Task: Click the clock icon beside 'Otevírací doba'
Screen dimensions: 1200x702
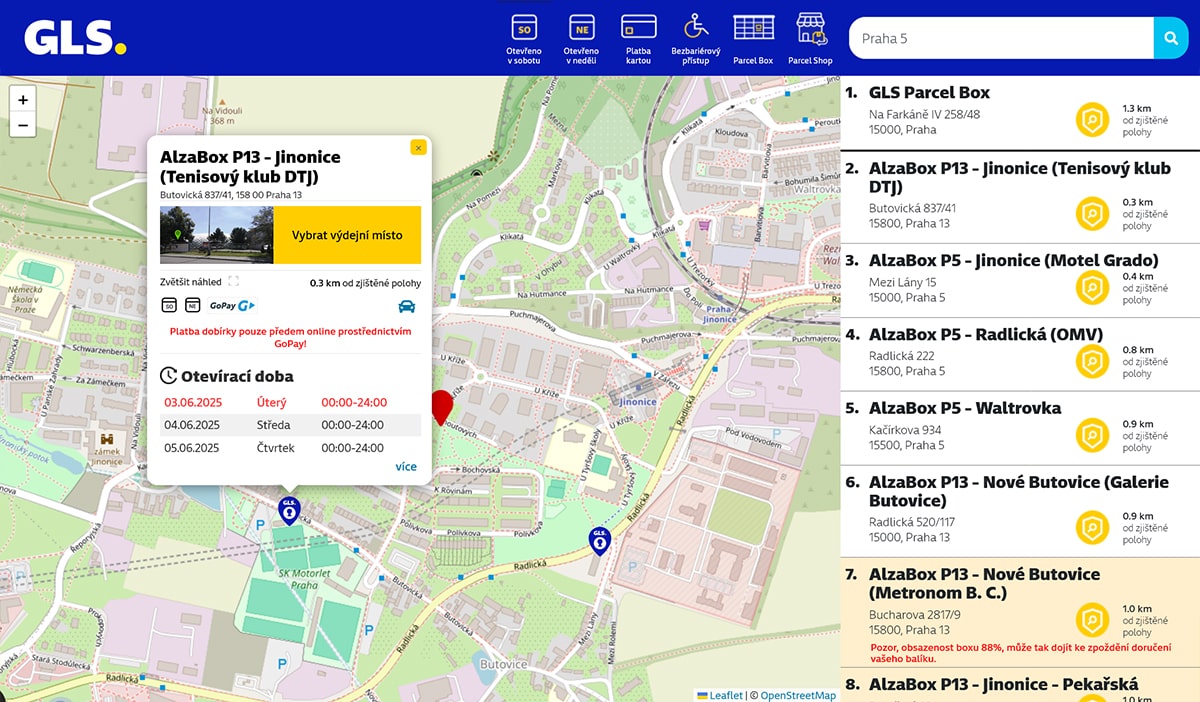Action: (x=169, y=377)
